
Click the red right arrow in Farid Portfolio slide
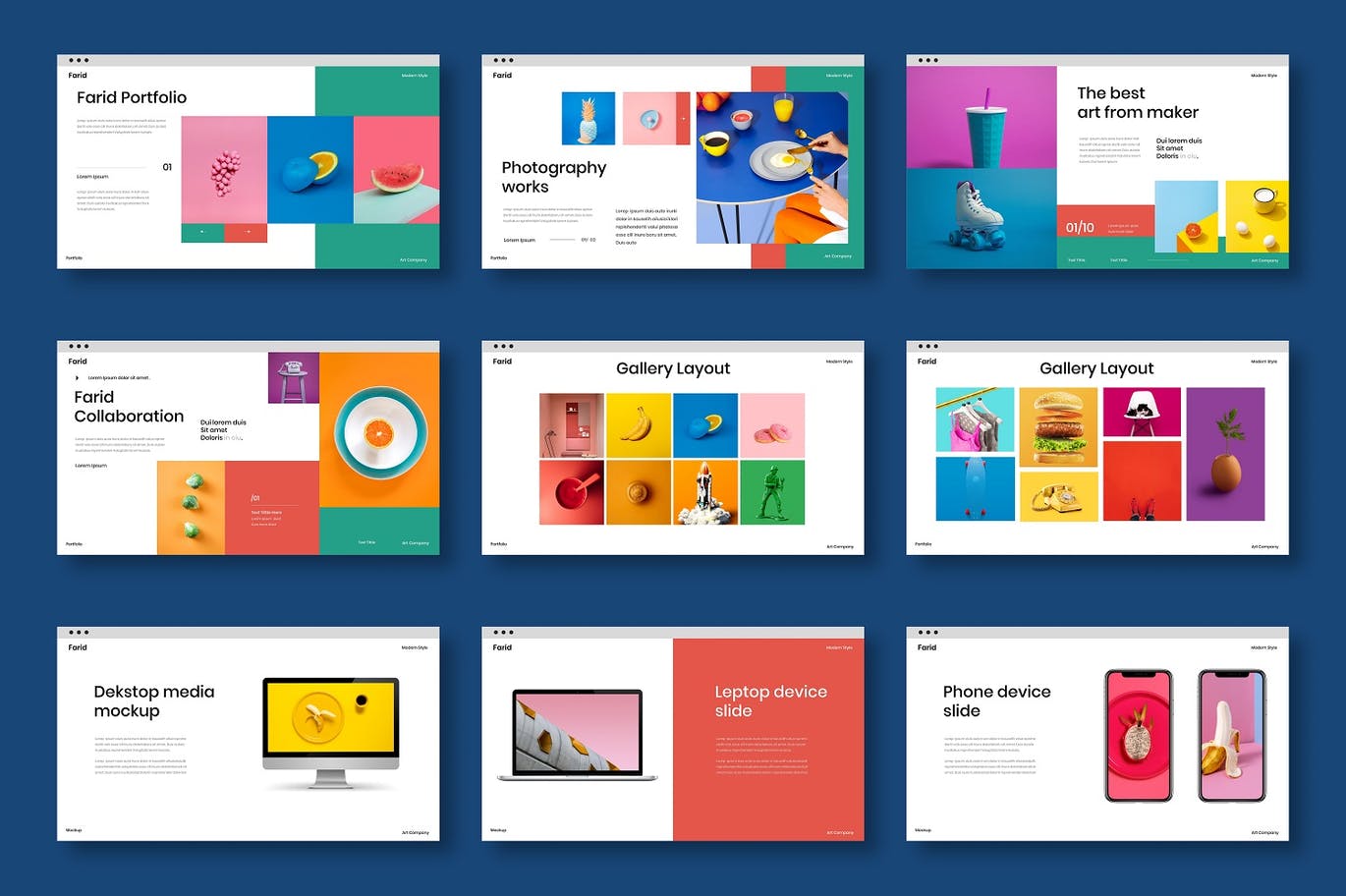click(246, 233)
